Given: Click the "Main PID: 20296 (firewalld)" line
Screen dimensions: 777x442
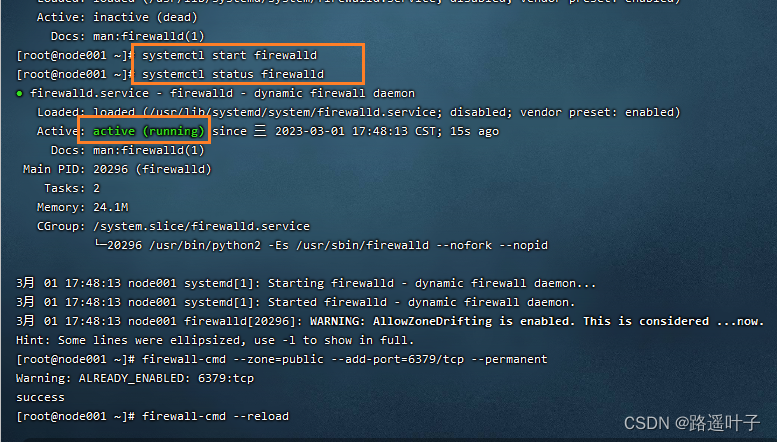Looking at the screenshot, I should pyautogui.click(x=117, y=169).
